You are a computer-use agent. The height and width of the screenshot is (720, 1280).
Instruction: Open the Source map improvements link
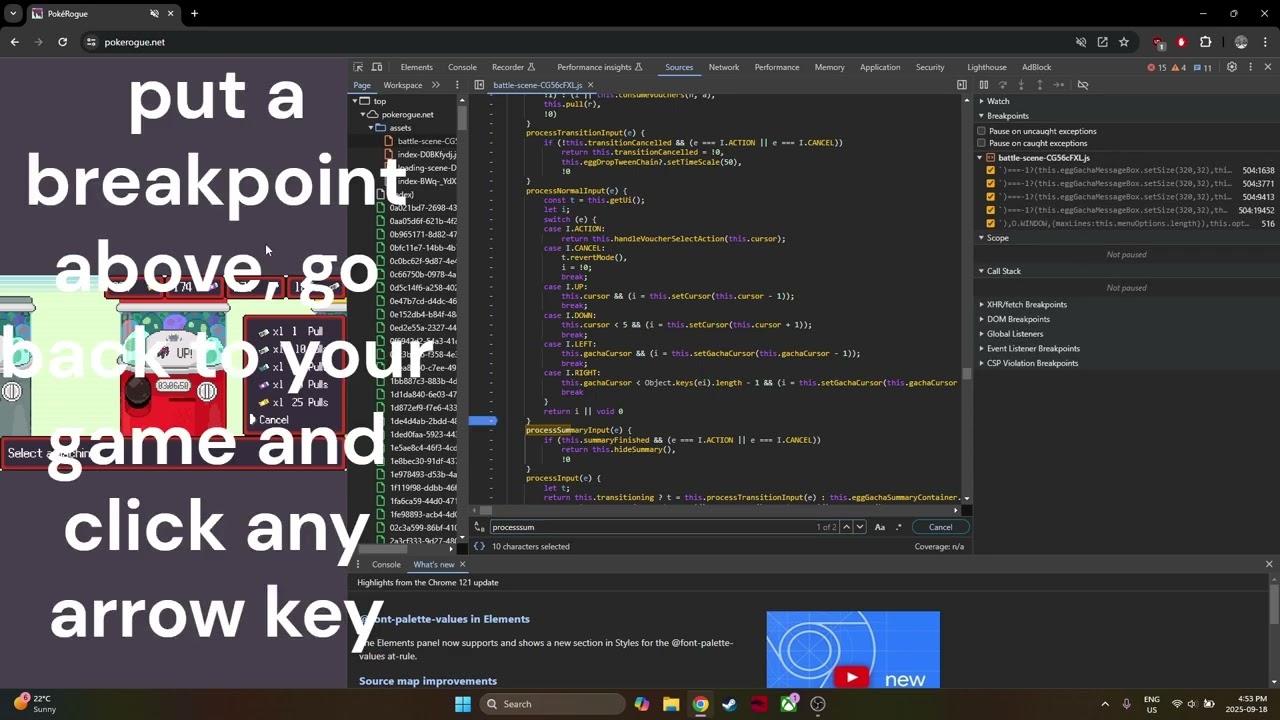(428, 681)
